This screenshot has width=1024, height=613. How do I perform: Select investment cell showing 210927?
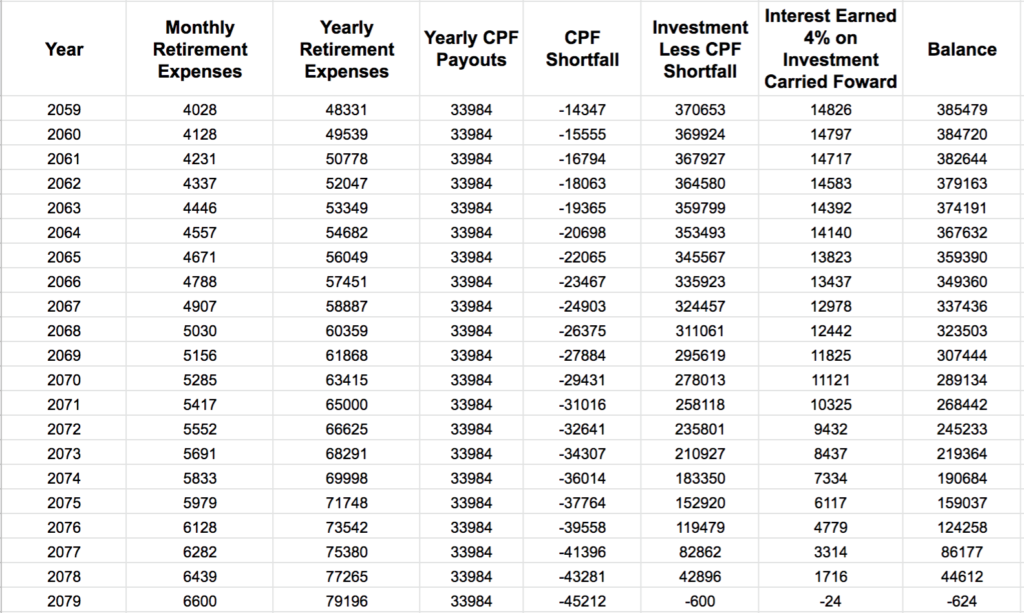pos(700,454)
